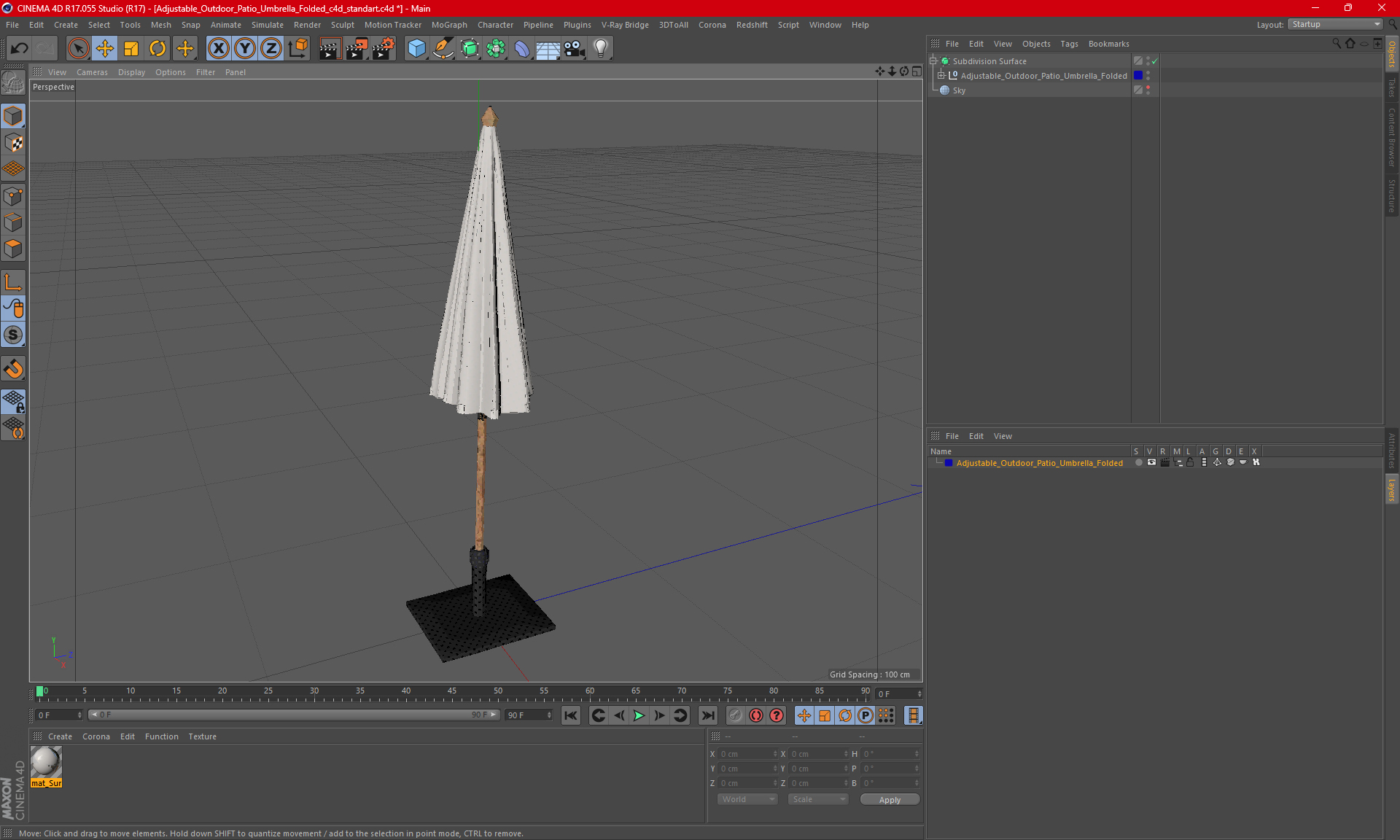This screenshot has width=1400, height=840.
Task: Add a Cube primitive object
Action: (x=416, y=49)
